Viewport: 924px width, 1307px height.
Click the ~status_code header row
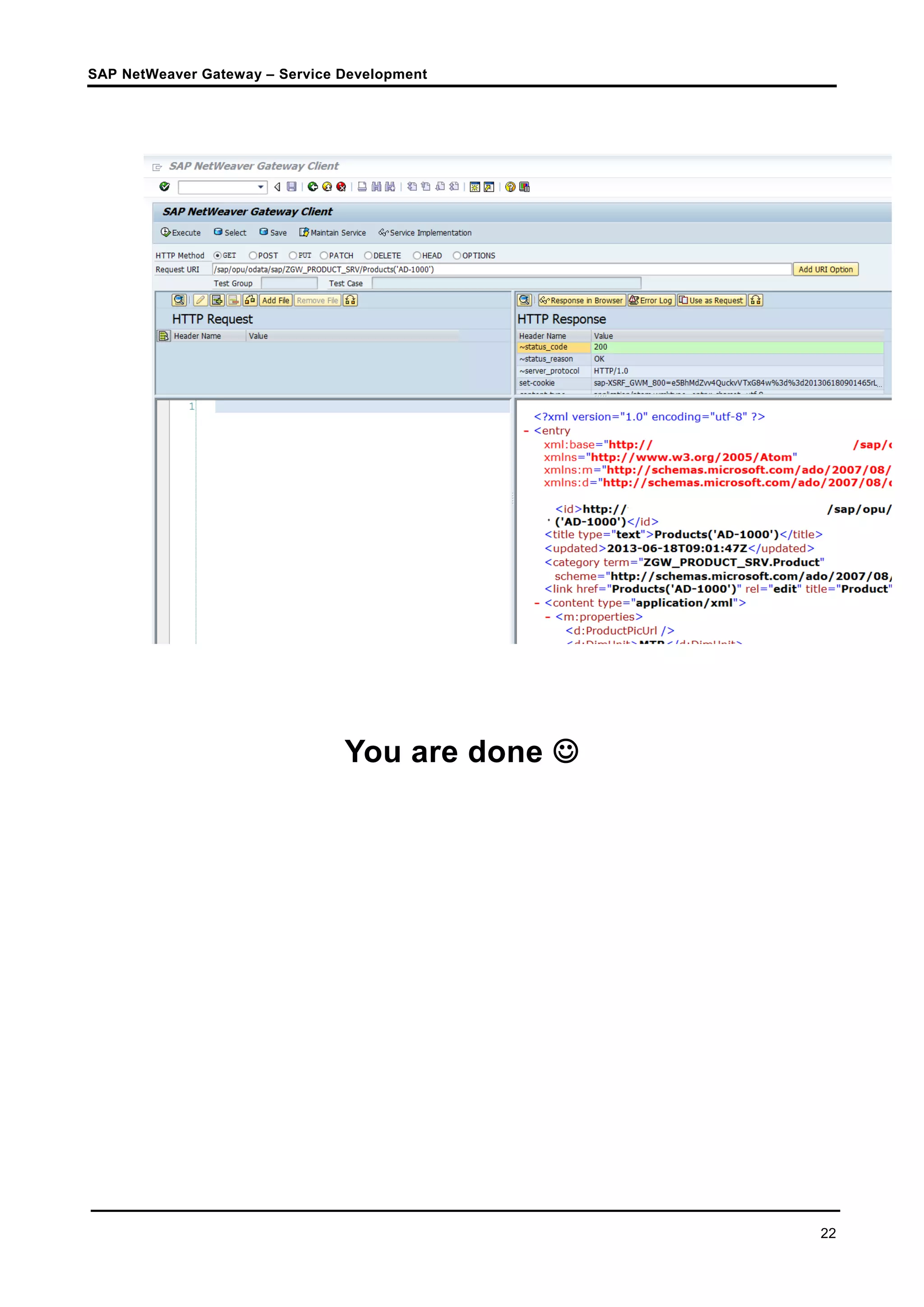click(554, 346)
